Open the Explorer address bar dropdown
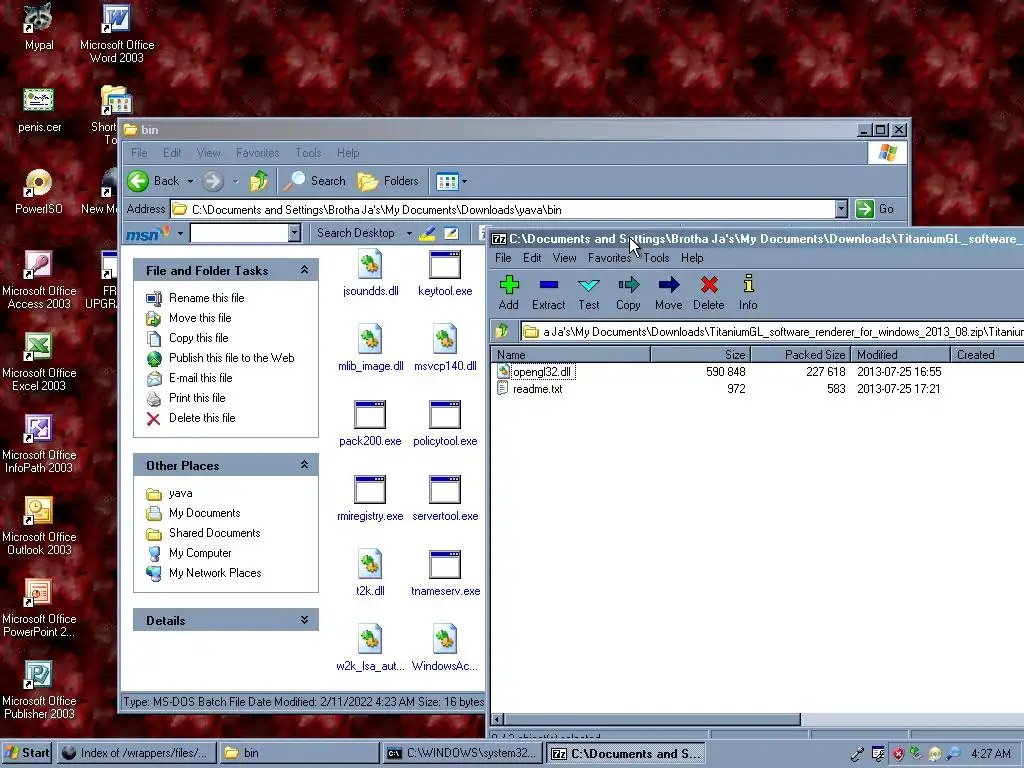The width and height of the screenshot is (1024, 768). [841, 209]
